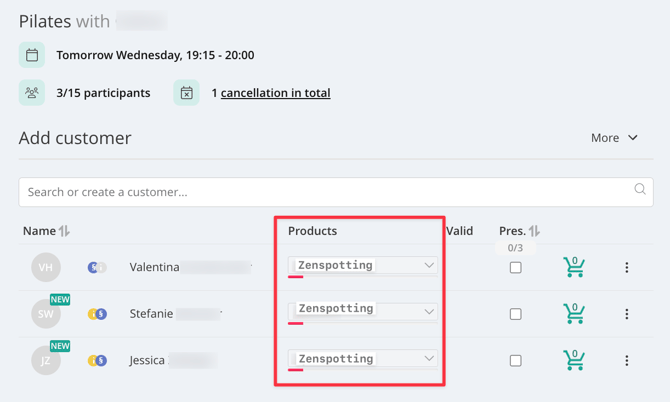Open cancellation in total link
This screenshot has width=670, height=402.
[276, 93]
